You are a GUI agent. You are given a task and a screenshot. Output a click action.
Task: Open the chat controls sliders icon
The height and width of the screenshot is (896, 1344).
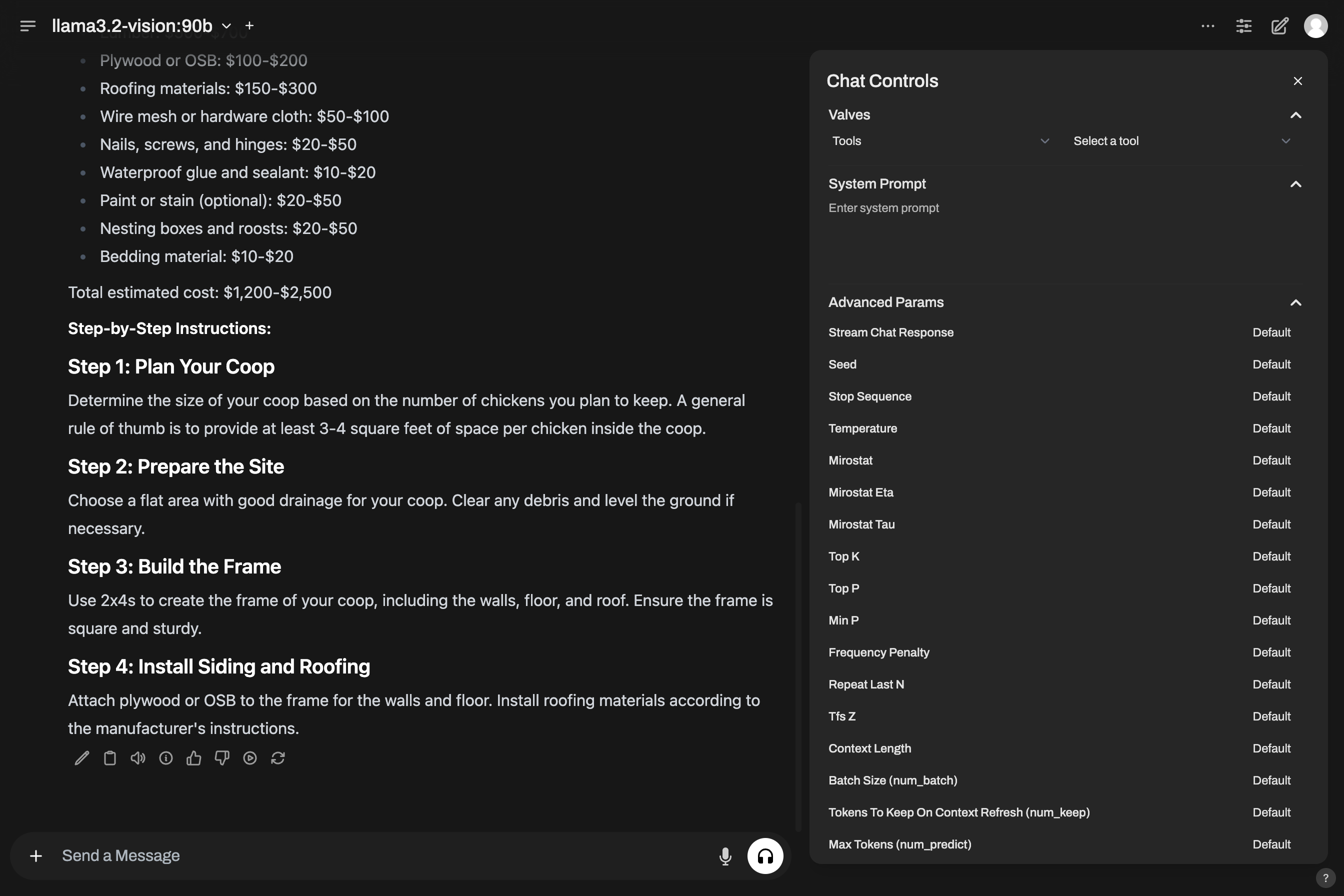[1243, 25]
